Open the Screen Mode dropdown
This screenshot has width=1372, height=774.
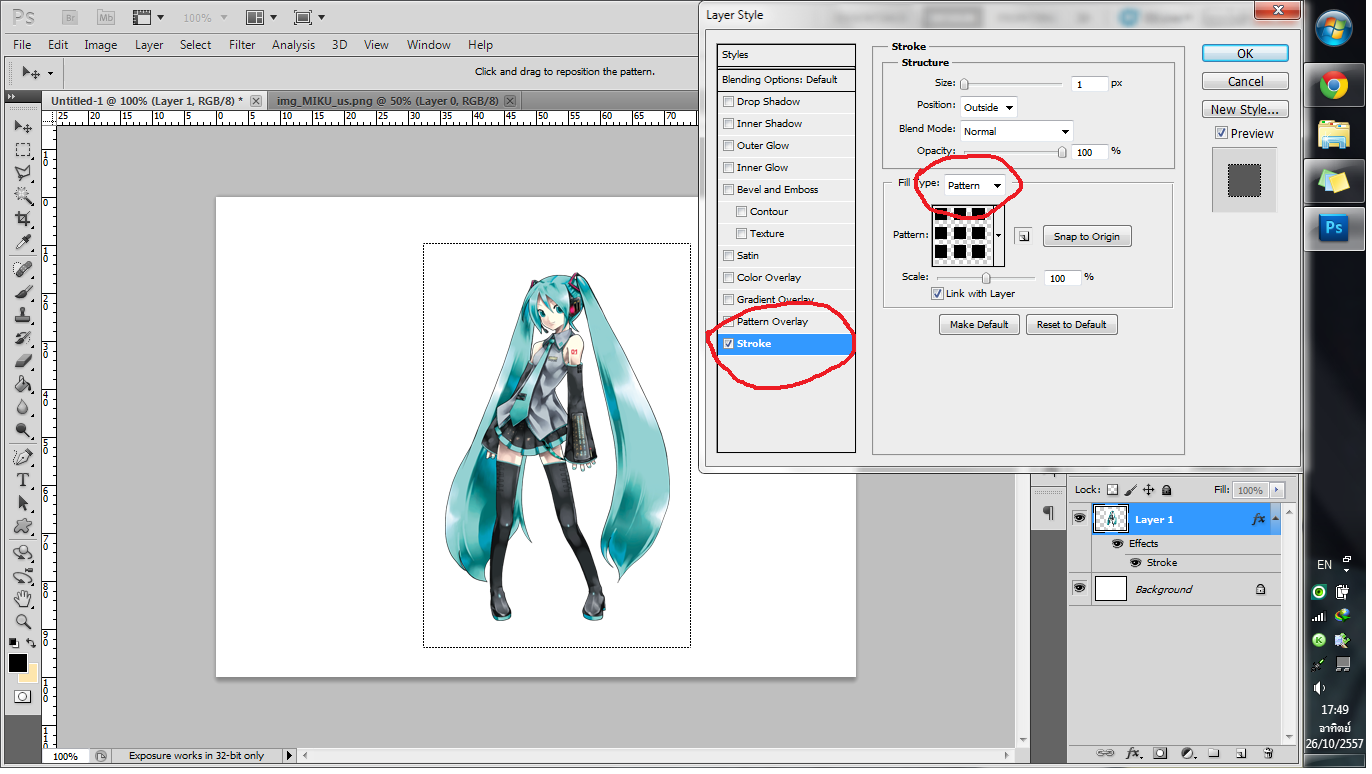pyautogui.click(x=309, y=17)
